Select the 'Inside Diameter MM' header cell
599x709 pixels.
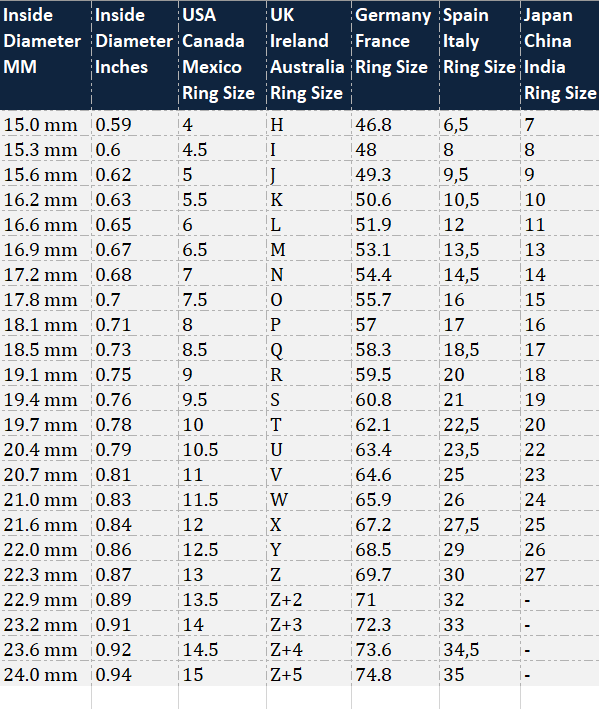[46, 54]
